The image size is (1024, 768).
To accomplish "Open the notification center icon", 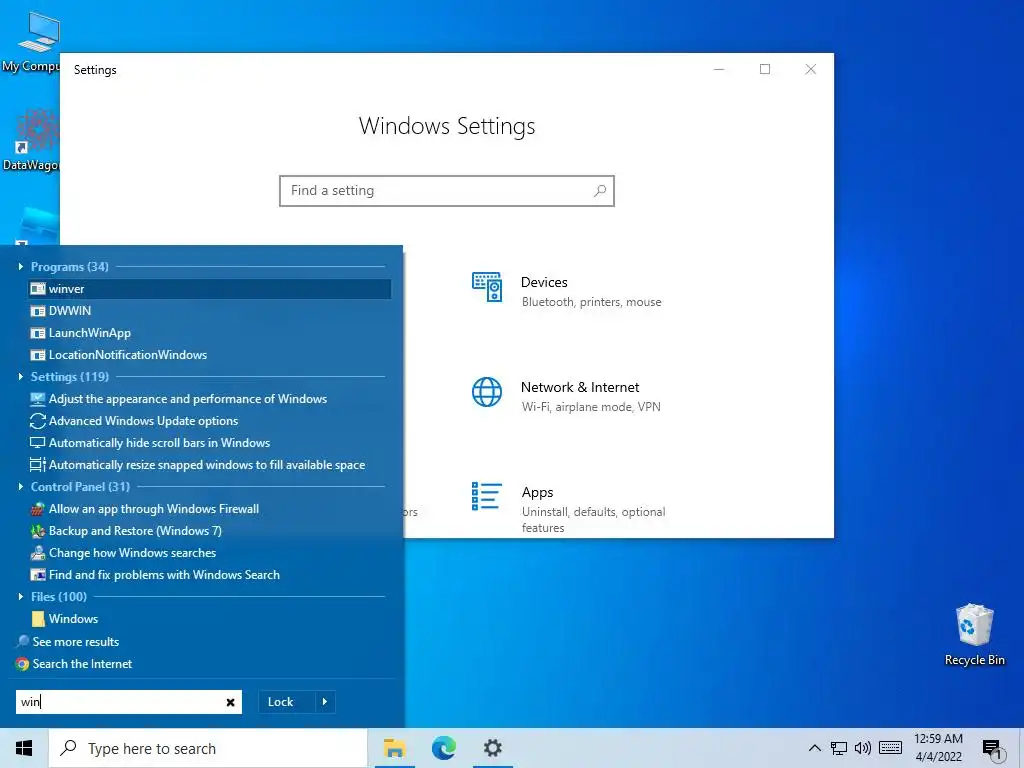I will click(x=993, y=749).
